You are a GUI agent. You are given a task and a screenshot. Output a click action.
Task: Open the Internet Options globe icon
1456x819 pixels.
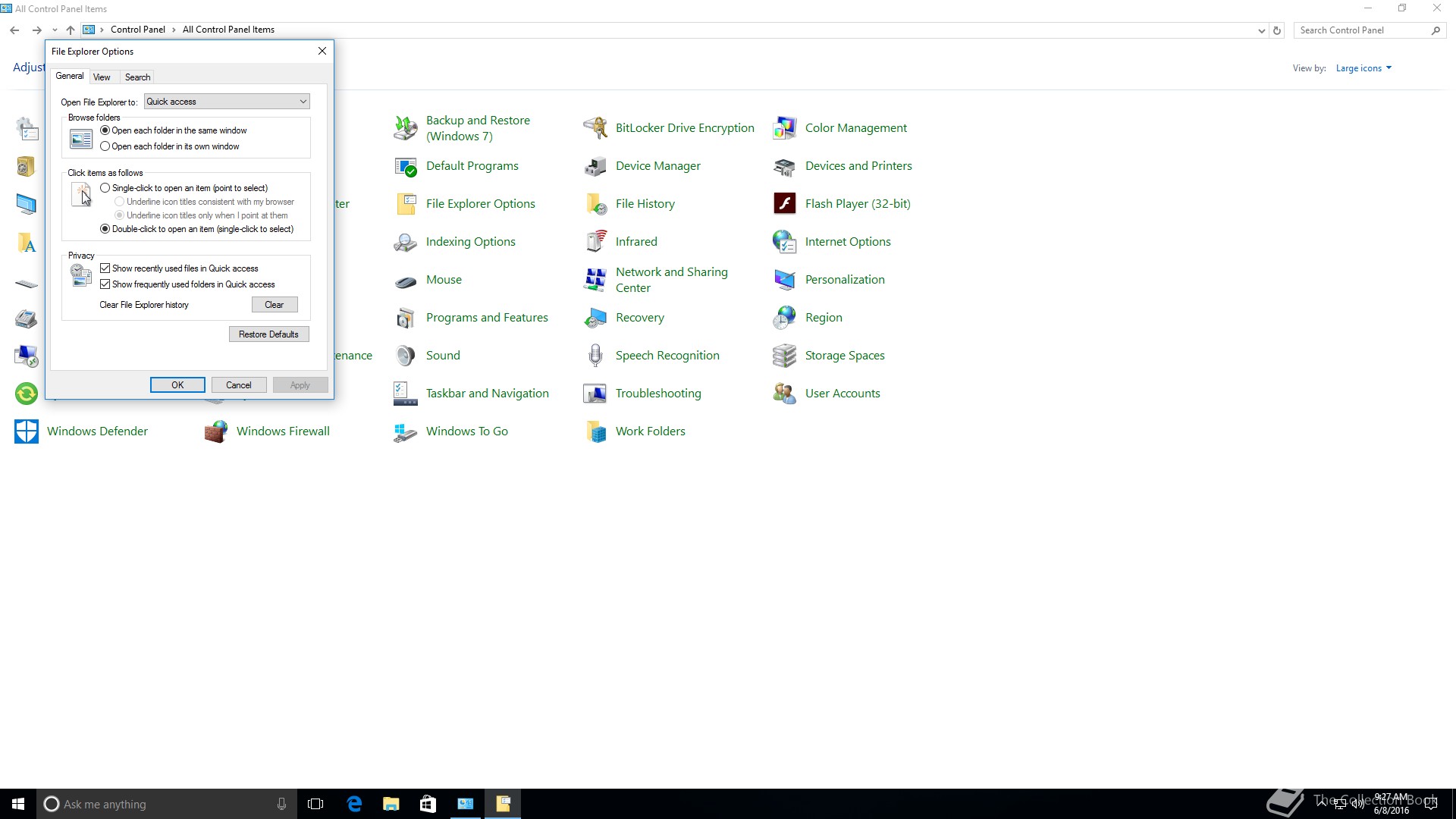pos(785,242)
